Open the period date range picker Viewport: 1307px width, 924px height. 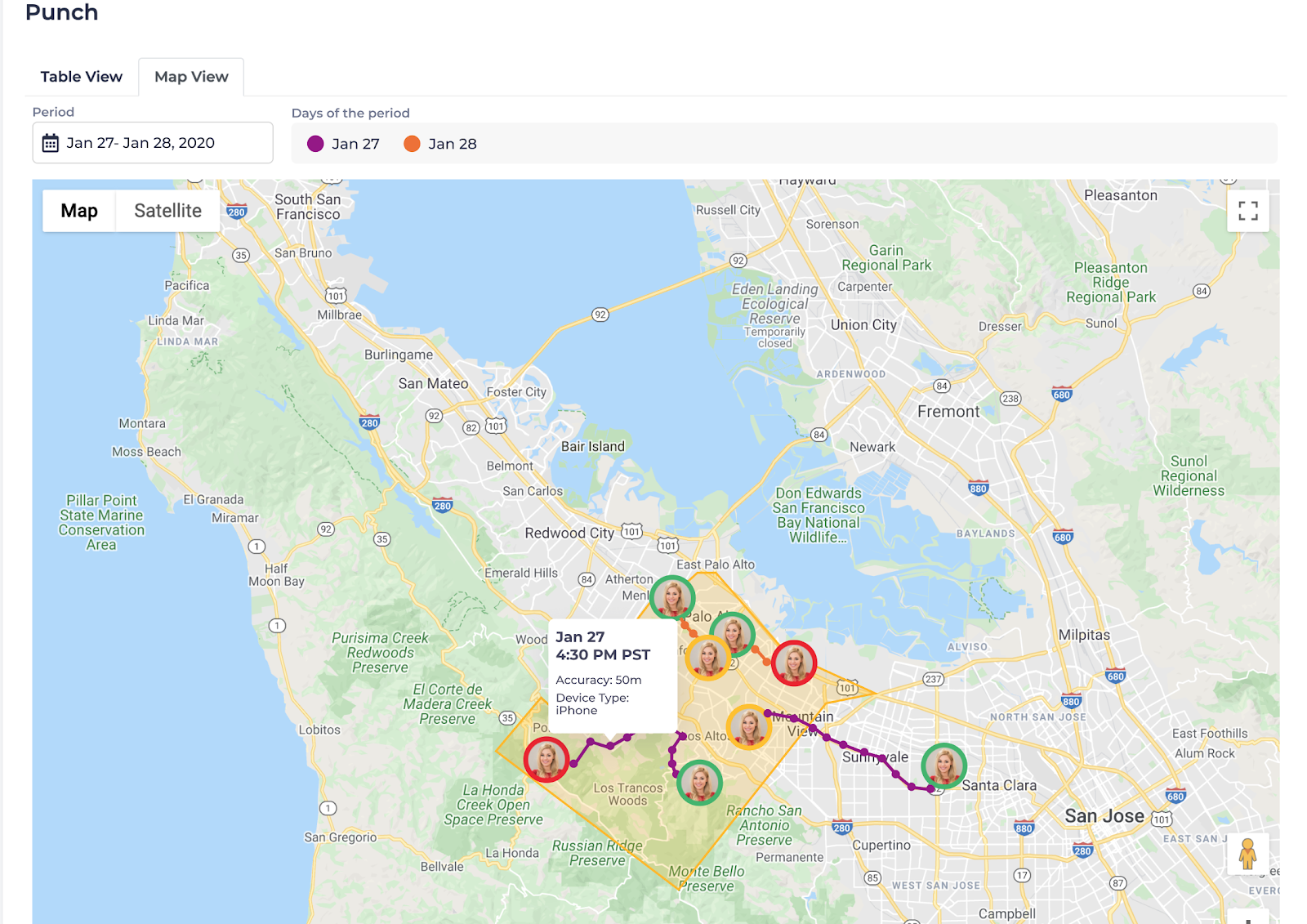tap(153, 143)
